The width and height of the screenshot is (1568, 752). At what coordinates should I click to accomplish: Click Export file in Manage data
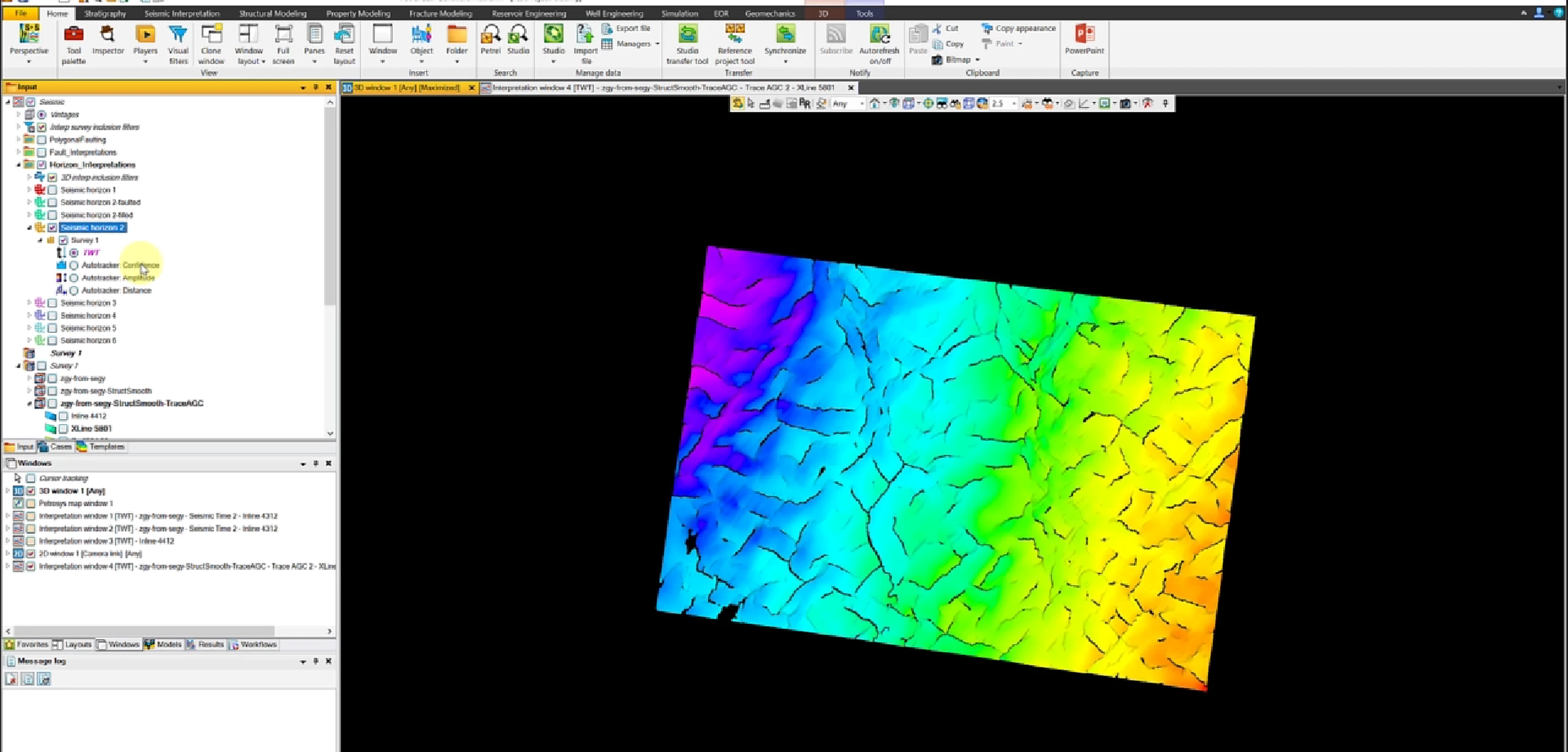pos(625,28)
